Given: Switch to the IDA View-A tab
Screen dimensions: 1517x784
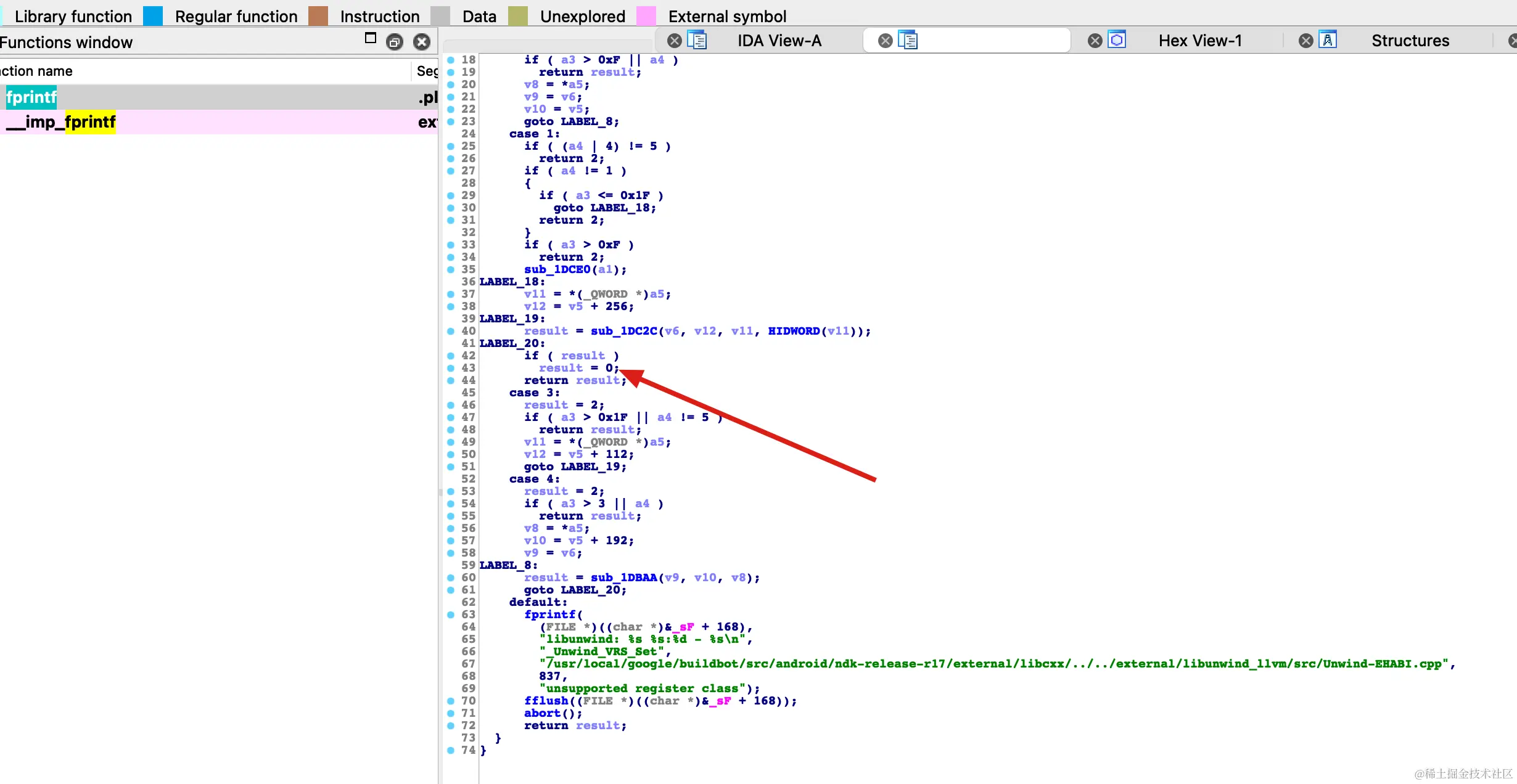Looking at the screenshot, I should (x=779, y=41).
